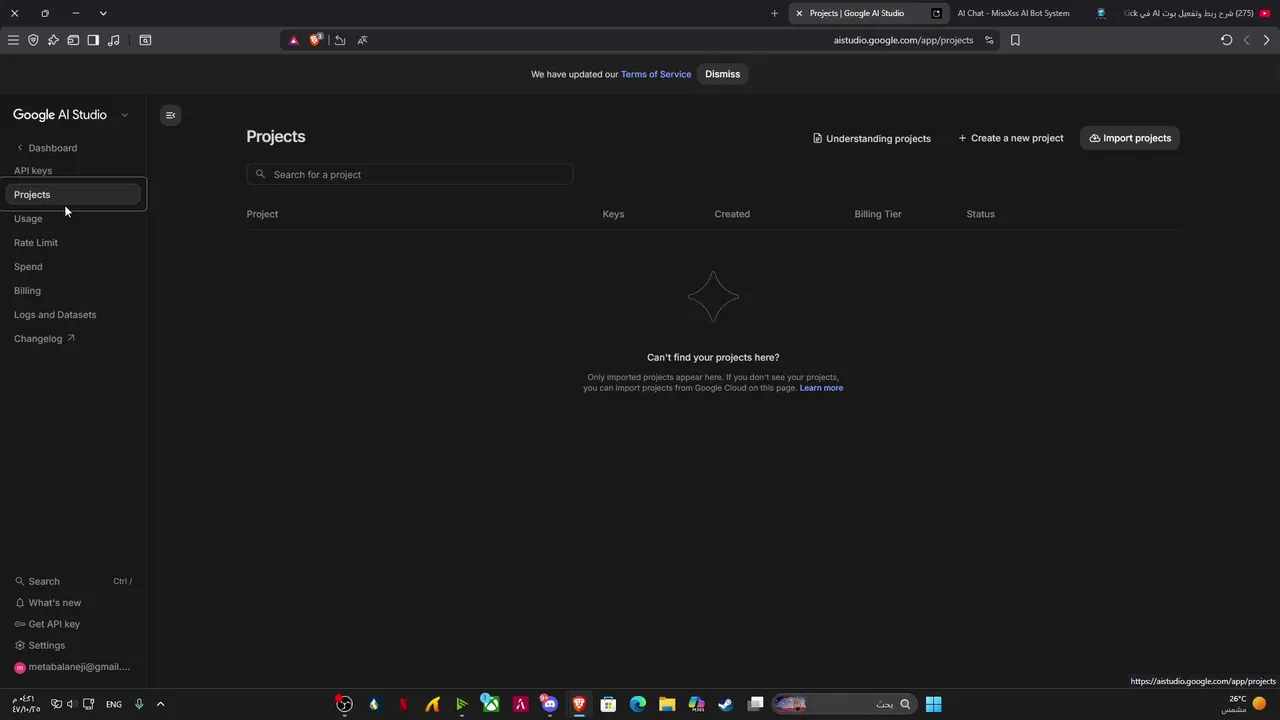The image size is (1280, 720).
Task: Expand the Google AI Studio dropdown chevron
Action: 124,115
